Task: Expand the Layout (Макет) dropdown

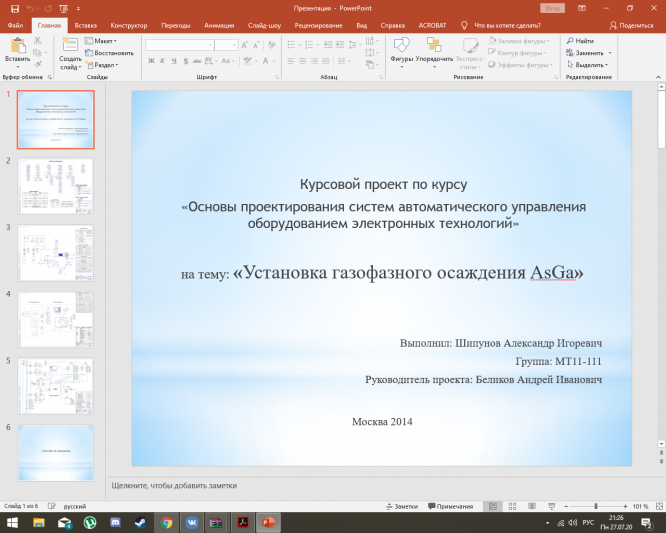Action: pos(103,41)
